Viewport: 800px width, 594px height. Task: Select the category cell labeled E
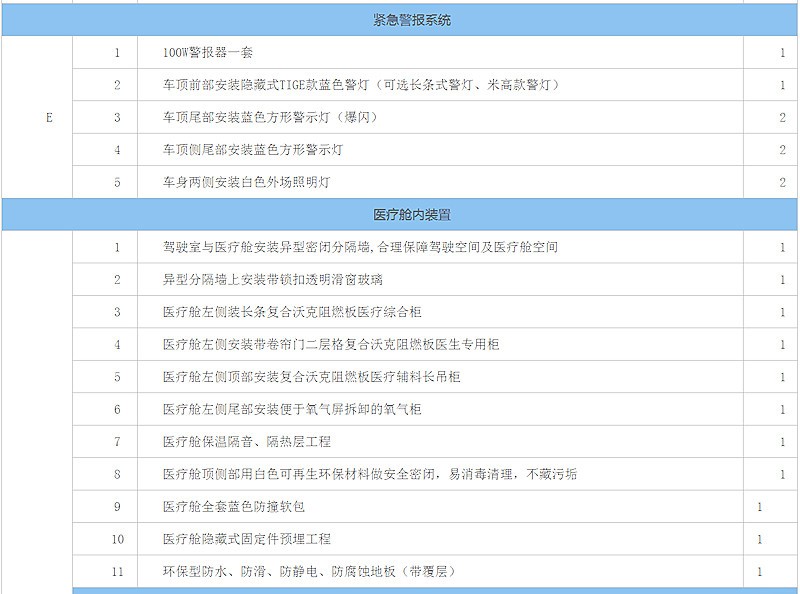49,118
